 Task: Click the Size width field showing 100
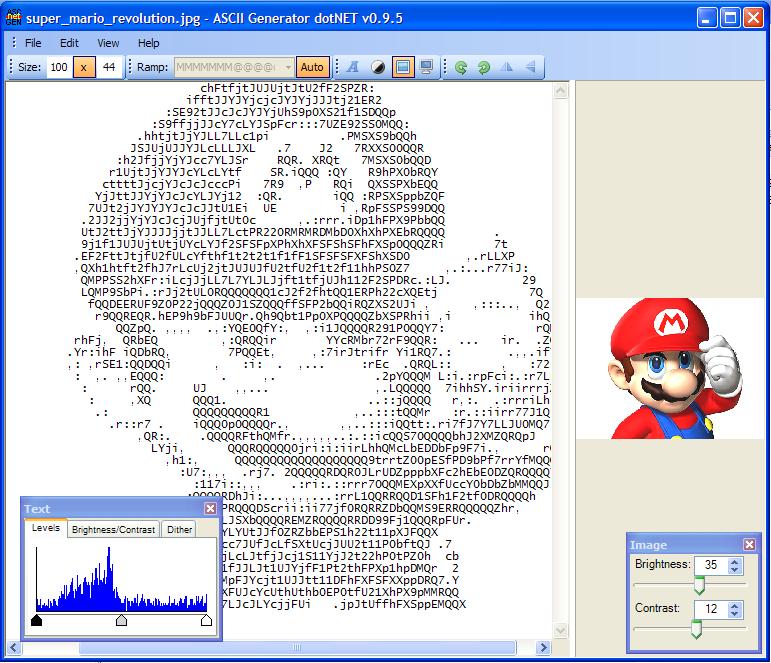[59, 67]
